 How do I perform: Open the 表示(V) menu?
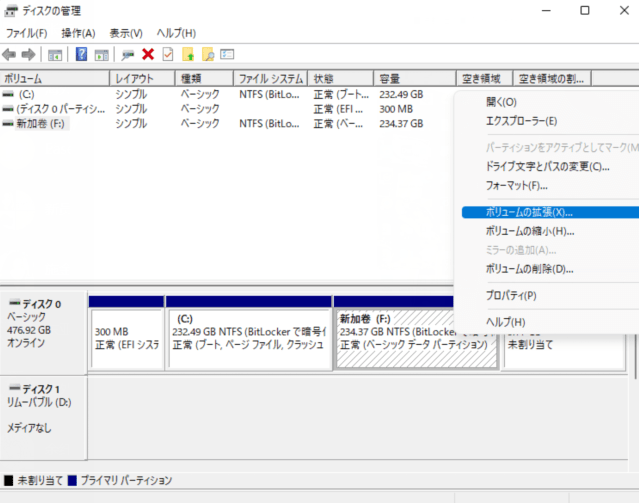point(126,33)
